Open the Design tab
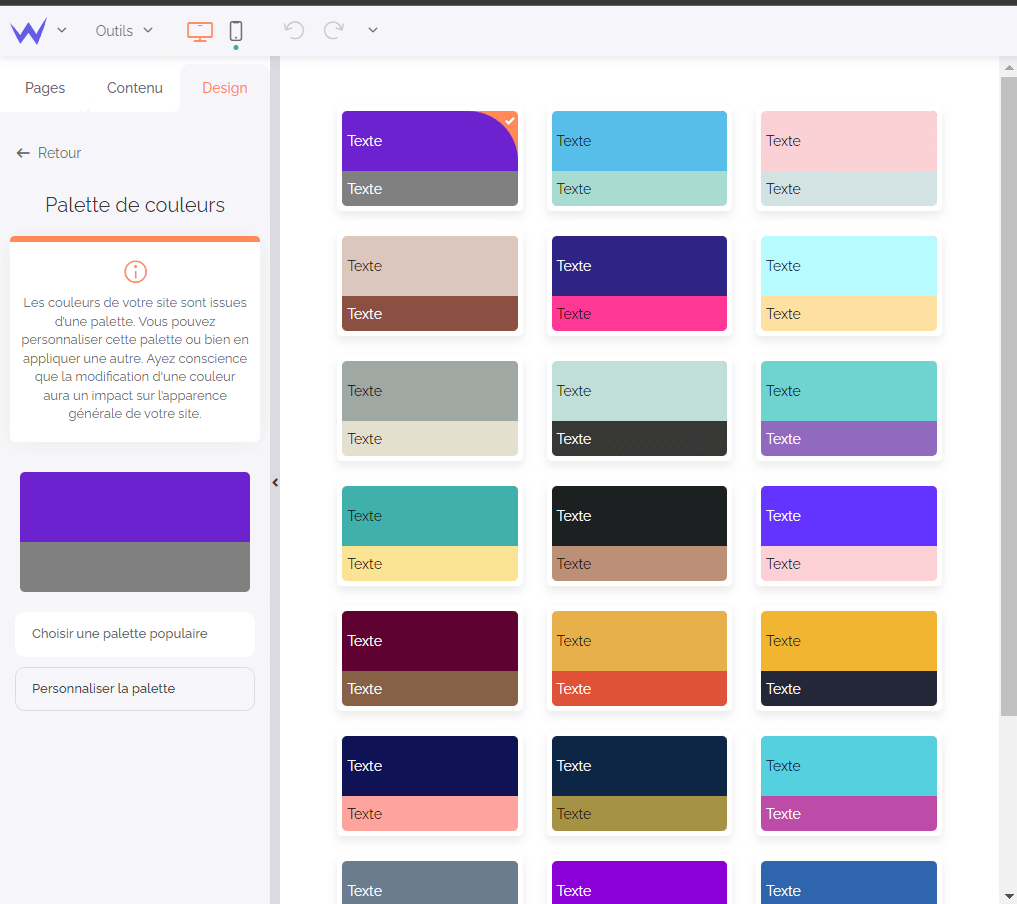 coord(223,88)
